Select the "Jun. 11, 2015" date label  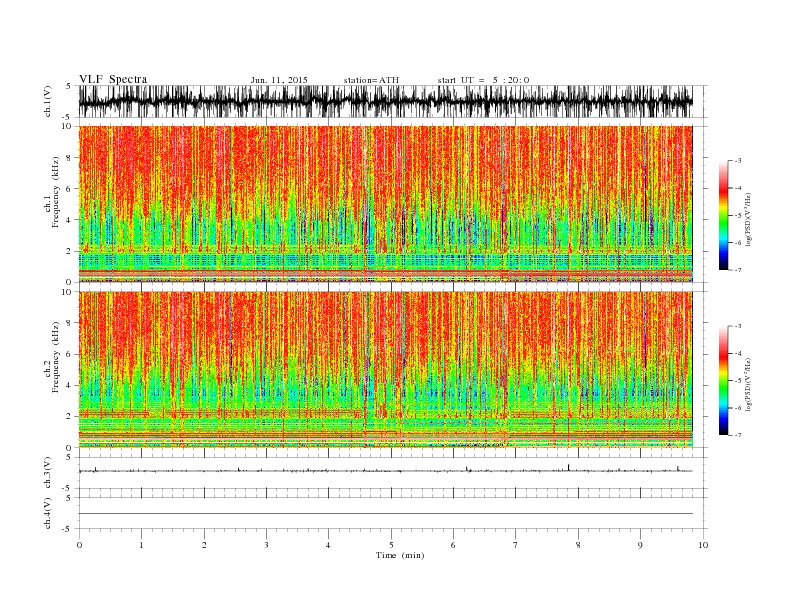coord(279,80)
